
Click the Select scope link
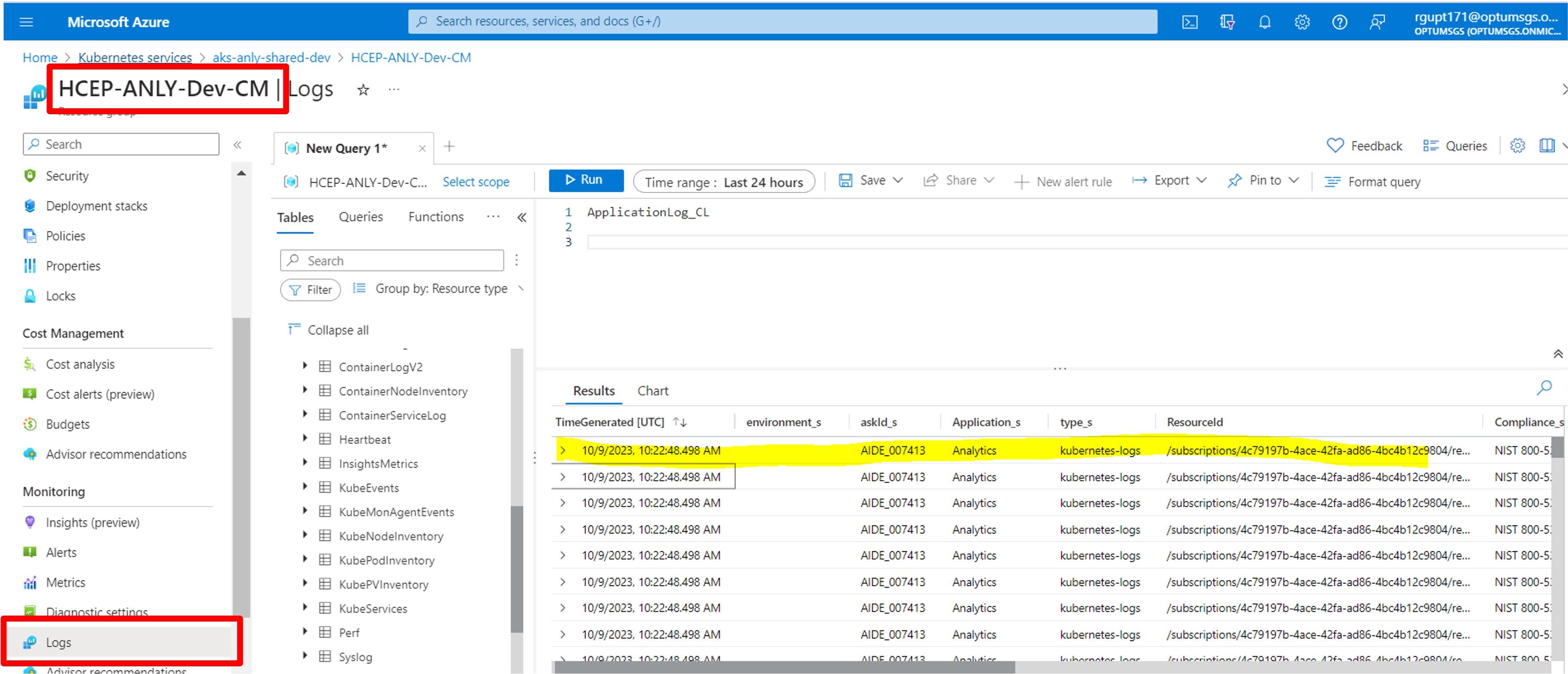pos(476,182)
